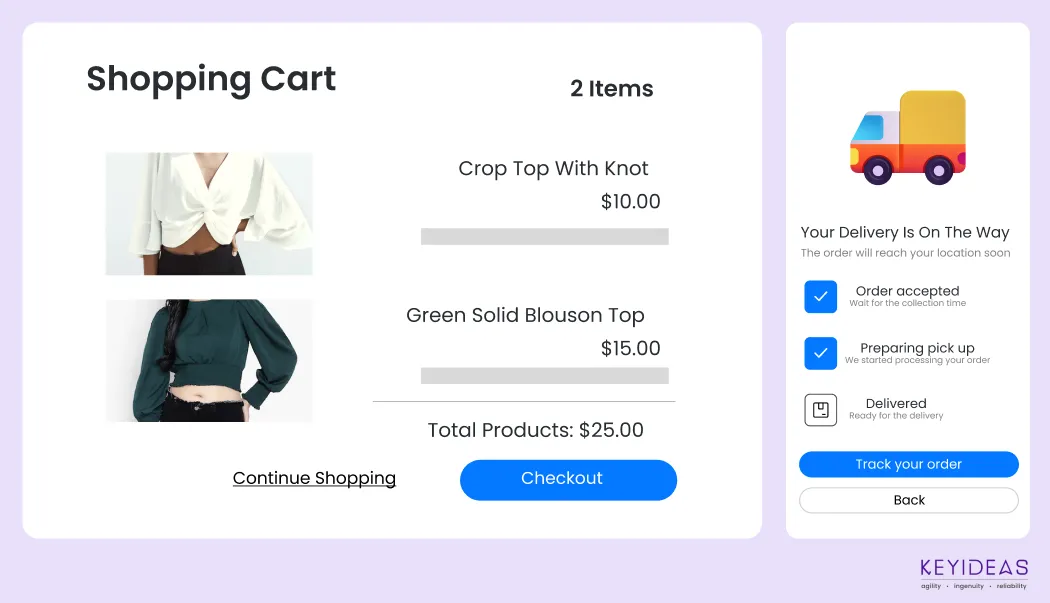Click the Crop Top With Knot title
The height and width of the screenshot is (603, 1050).
point(553,169)
